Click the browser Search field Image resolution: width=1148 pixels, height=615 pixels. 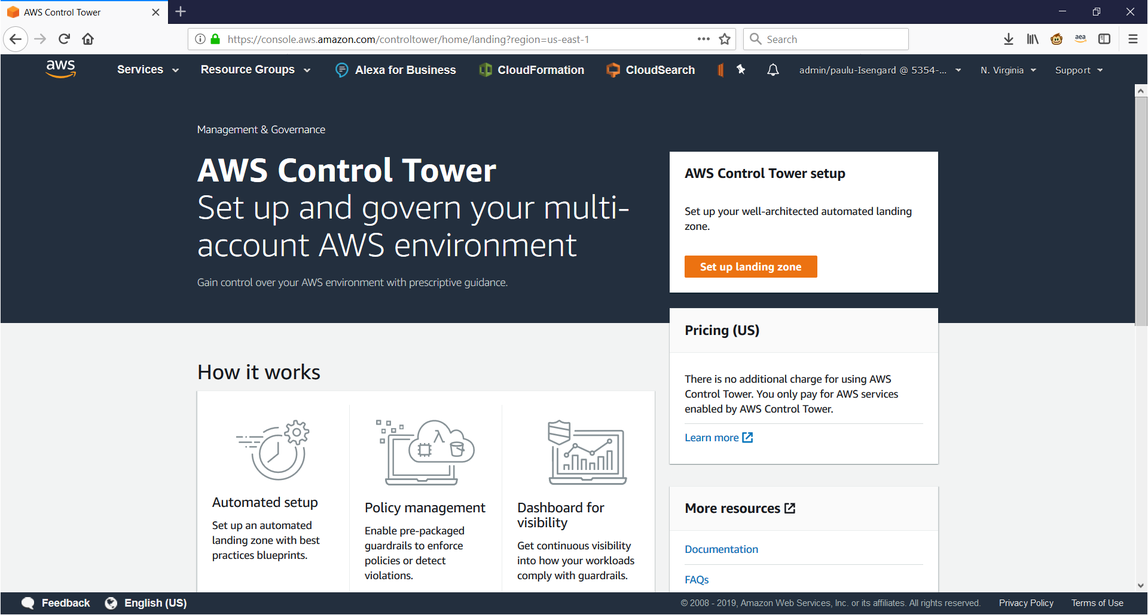[826, 39]
